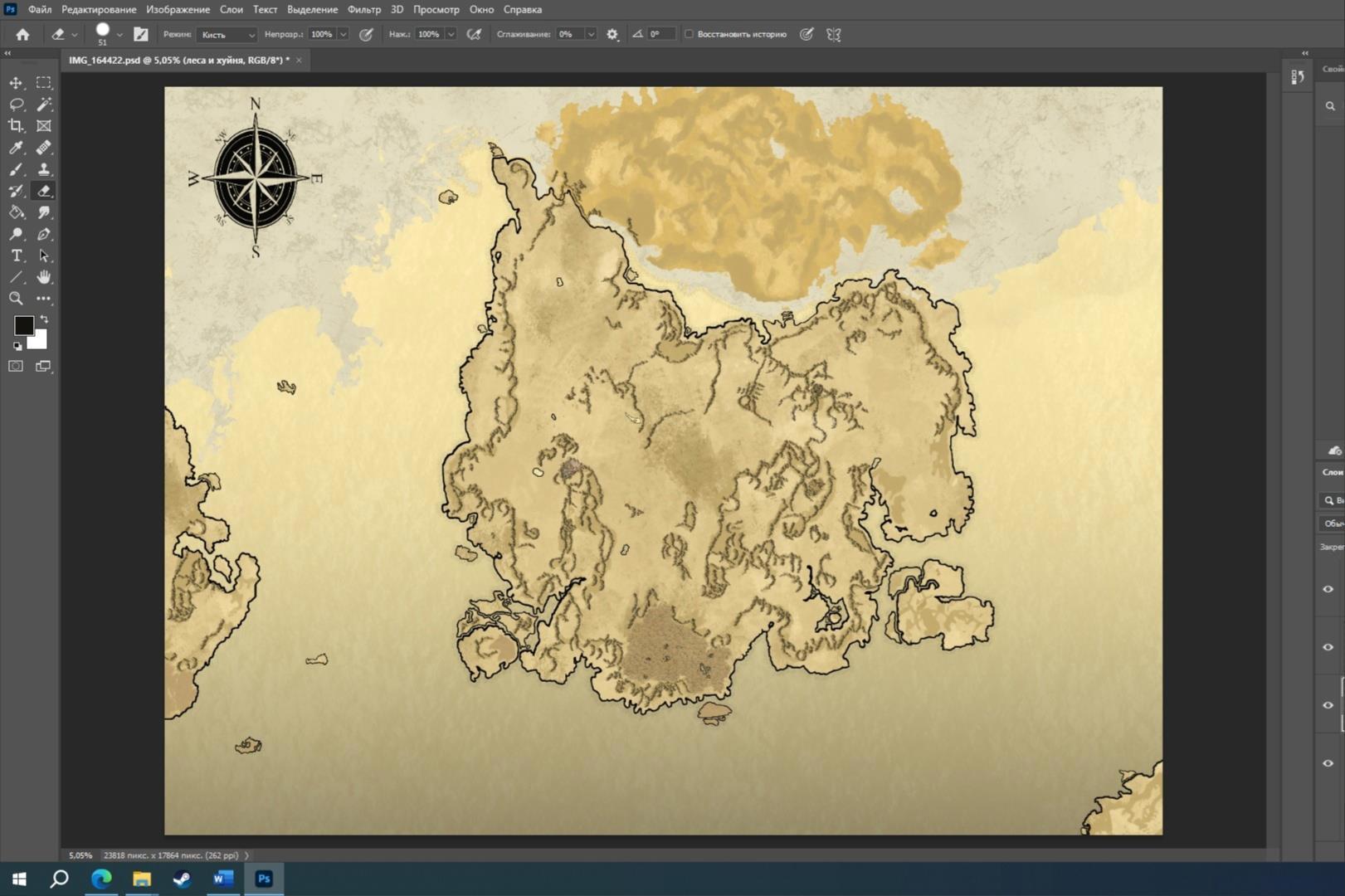Image resolution: width=1345 pixels, height=896 pixels.
Task: Expand the opacity 'Непрозр.' dropdown arrow
Action: (x=343, y=35)
